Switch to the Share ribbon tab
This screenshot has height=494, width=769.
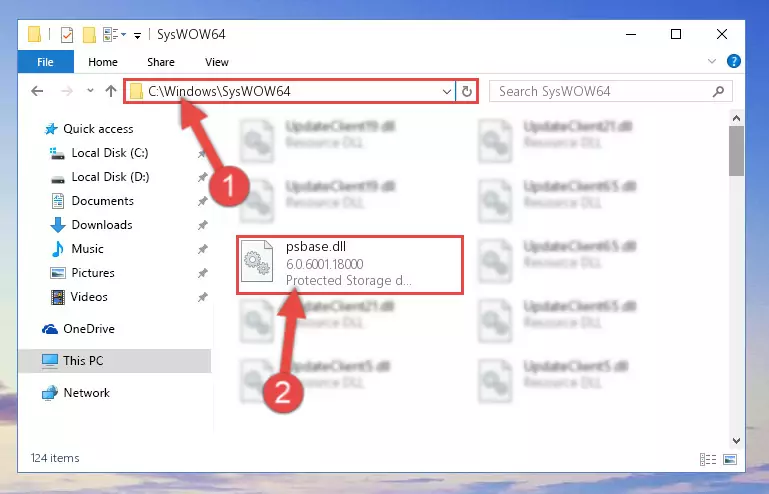click(x=160, y=62)
